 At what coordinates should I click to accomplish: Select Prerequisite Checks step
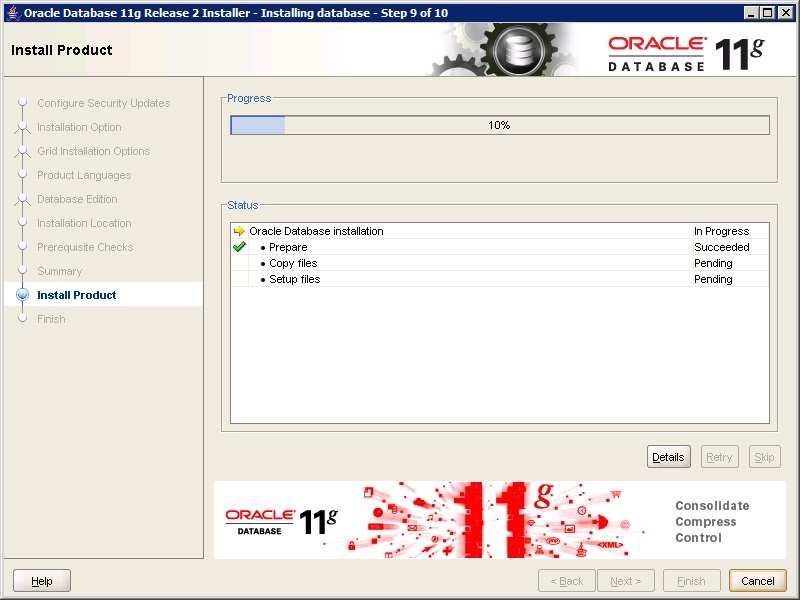pos(85,247)
